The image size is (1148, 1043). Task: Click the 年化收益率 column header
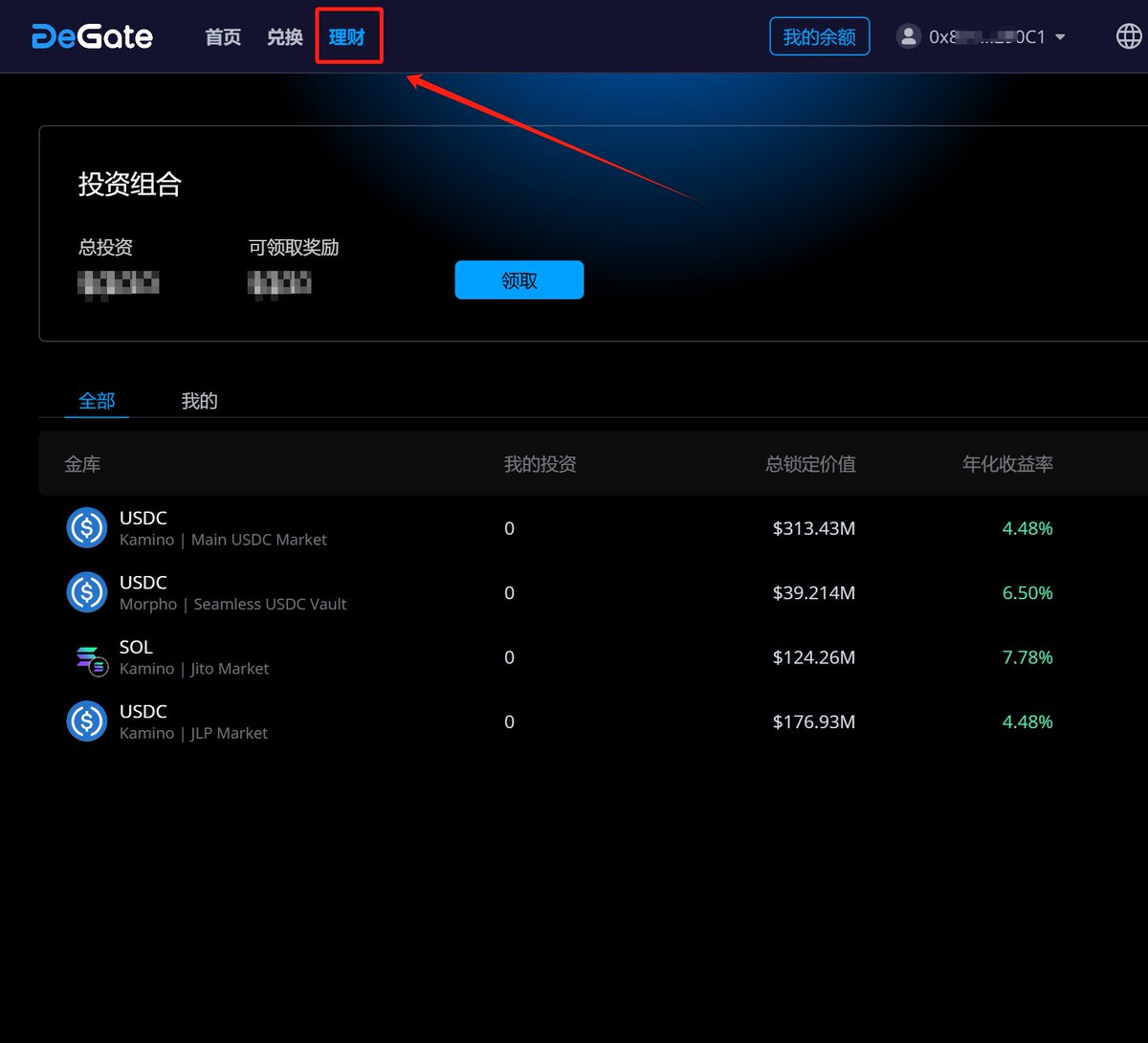pos(1007,464)
